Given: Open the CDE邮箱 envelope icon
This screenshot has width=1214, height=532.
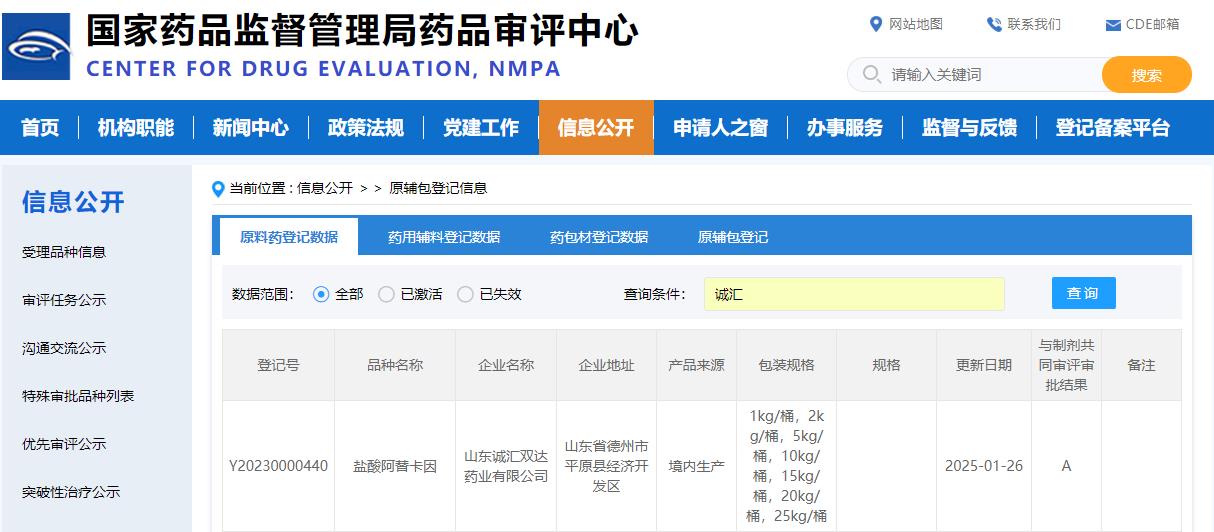Looking at the screenshot, I should 1112,25.
